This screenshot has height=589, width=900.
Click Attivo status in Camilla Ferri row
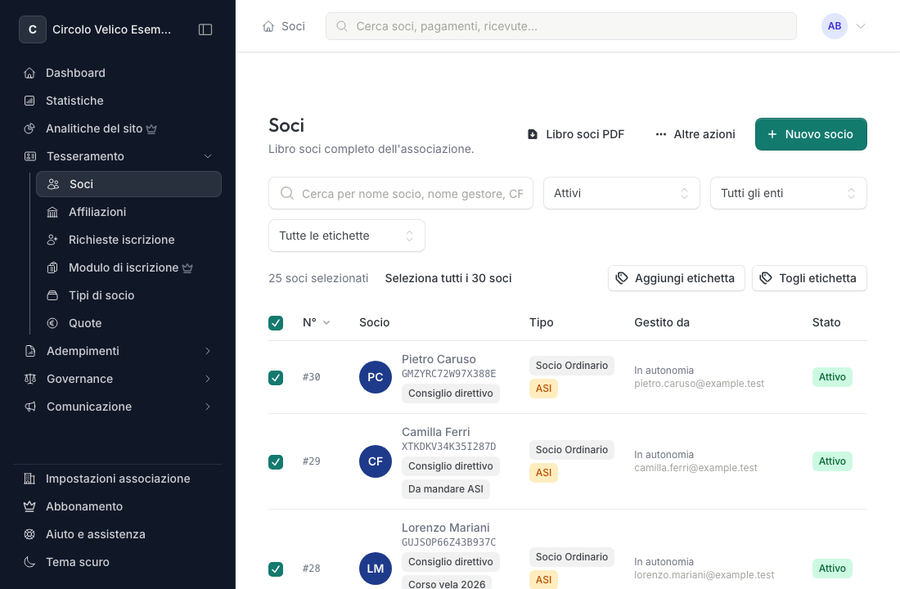pos(832,462)
